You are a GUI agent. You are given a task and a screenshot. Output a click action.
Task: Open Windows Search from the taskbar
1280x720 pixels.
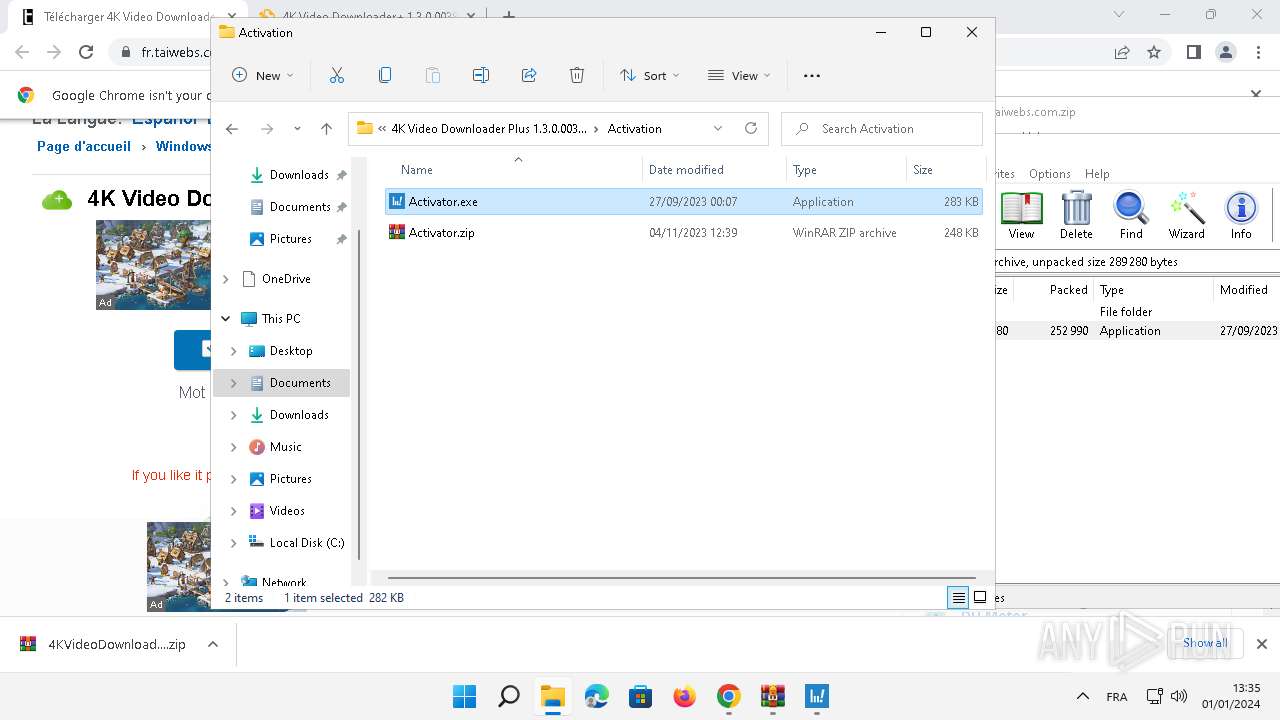[509, 696]
